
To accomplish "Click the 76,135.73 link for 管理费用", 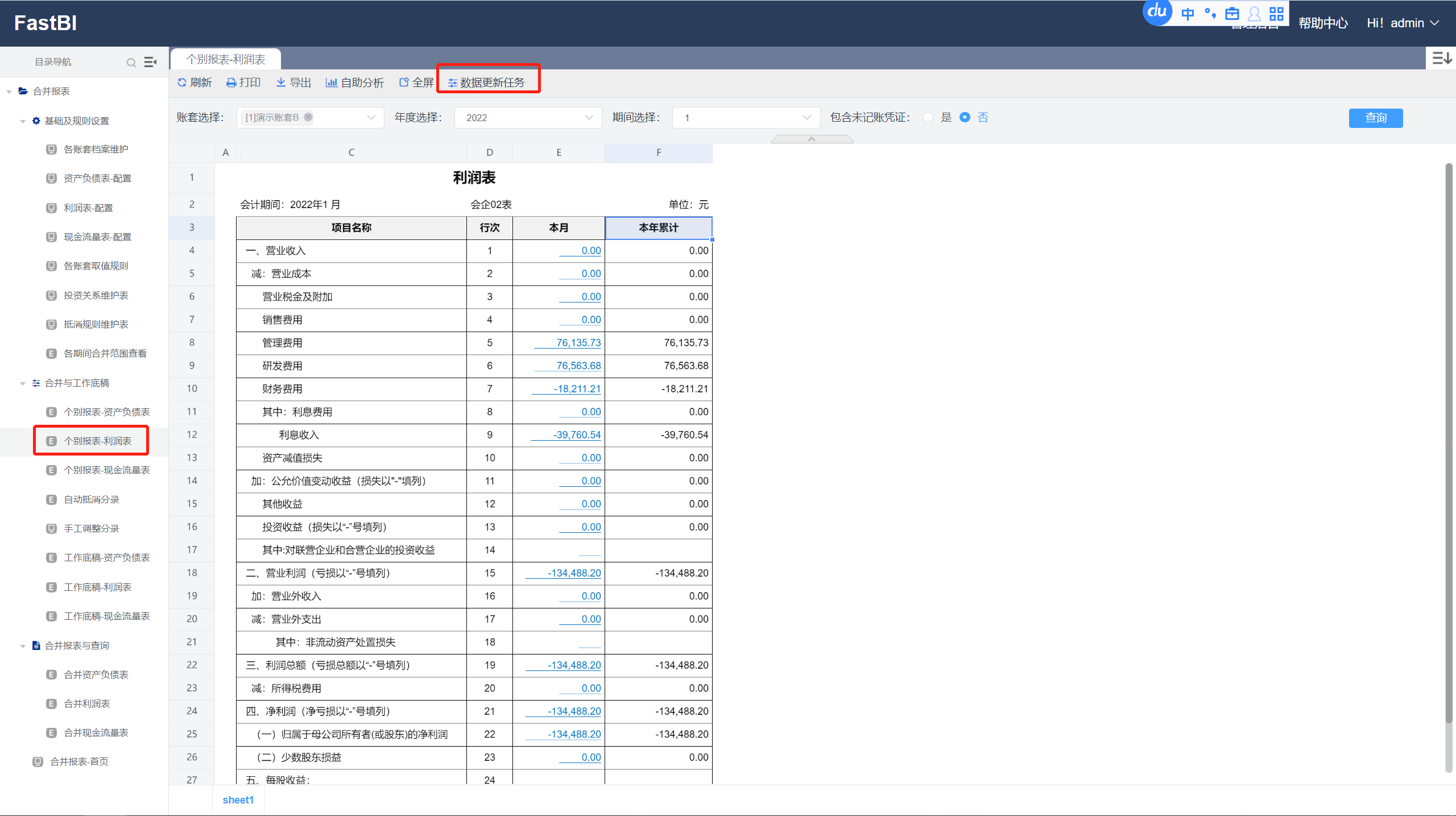I will 578,343.
